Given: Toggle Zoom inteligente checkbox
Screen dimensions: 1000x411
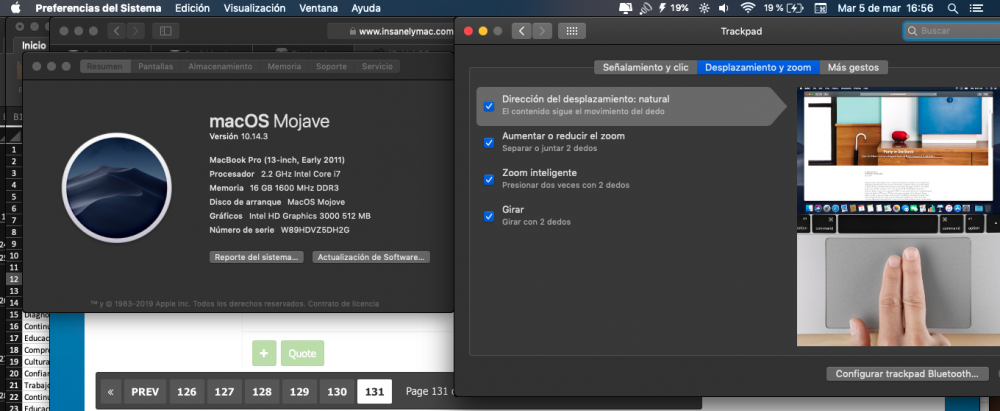Looking at the screenshot, I should 489,179.
